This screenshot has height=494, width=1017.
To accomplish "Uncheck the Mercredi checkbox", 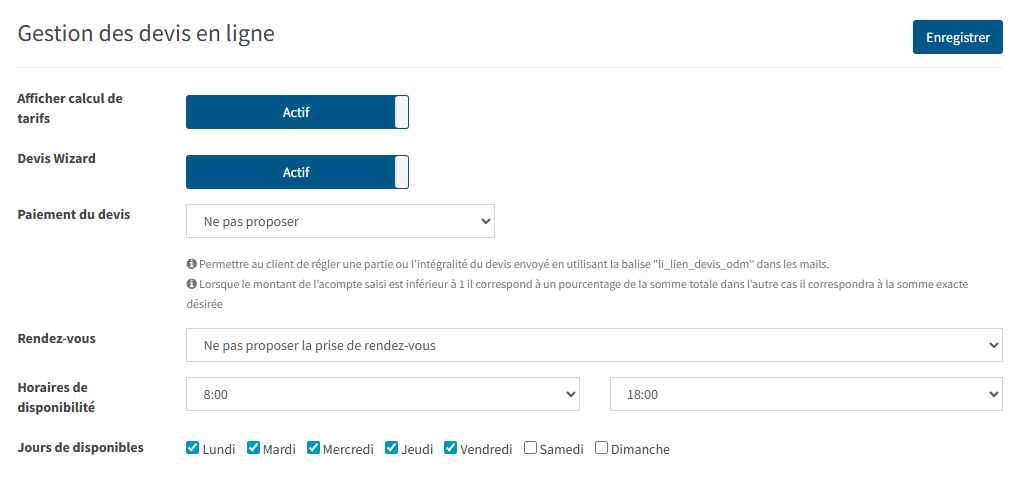I will (x=313, y=447).
